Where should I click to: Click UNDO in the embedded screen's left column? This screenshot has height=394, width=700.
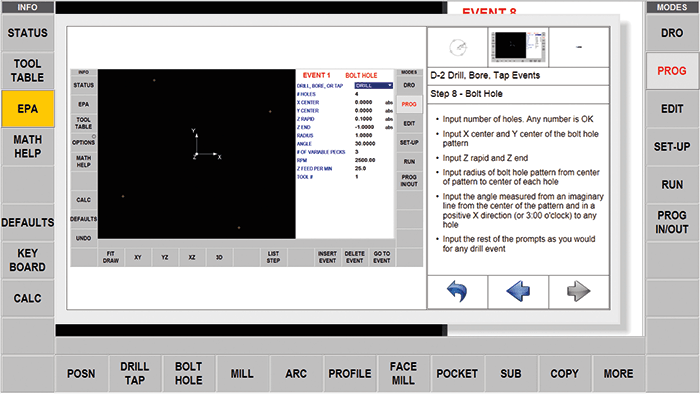(x=83, y=238)
